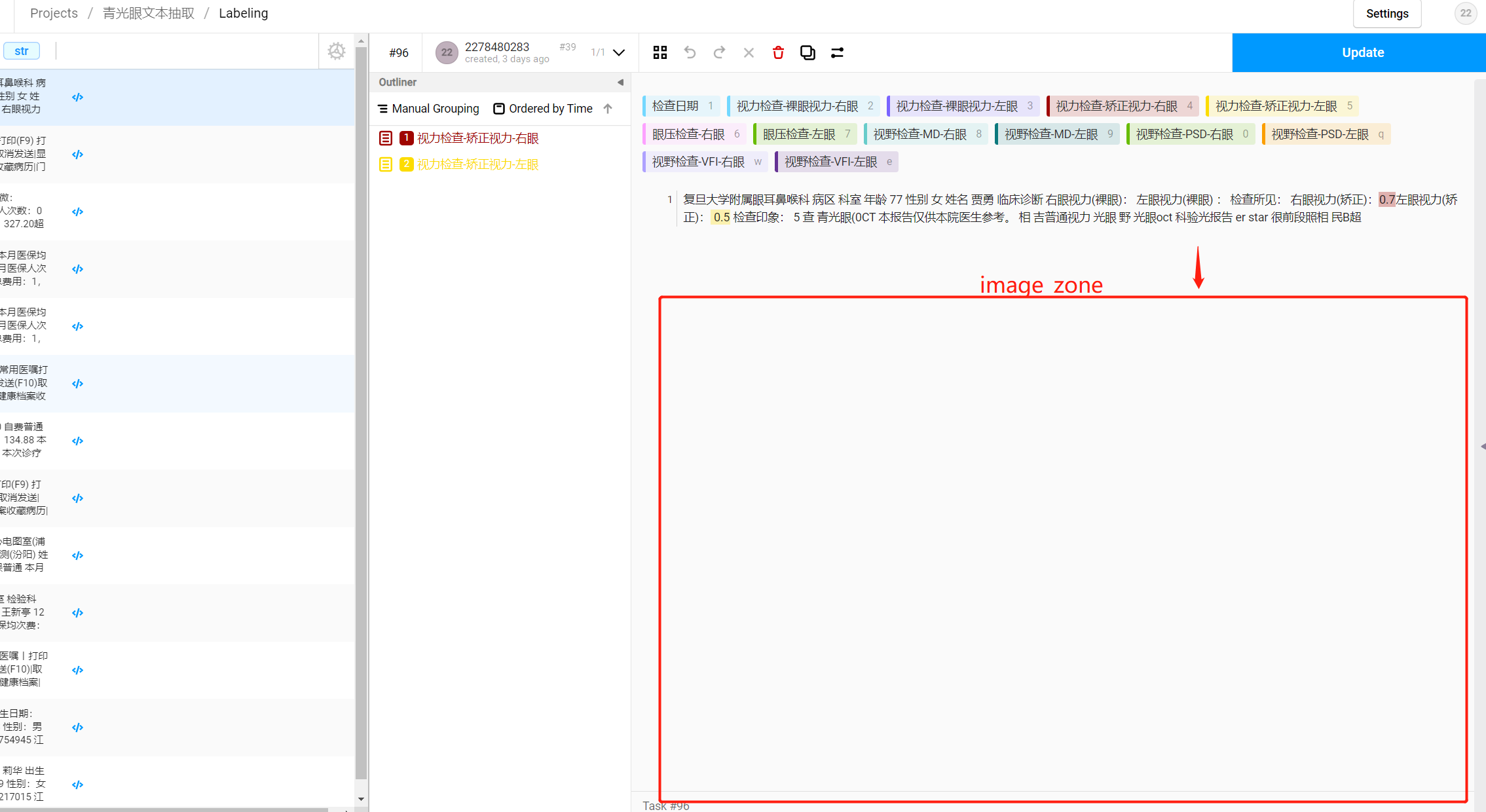Toggle the str filter pill in the left panel

22,50
